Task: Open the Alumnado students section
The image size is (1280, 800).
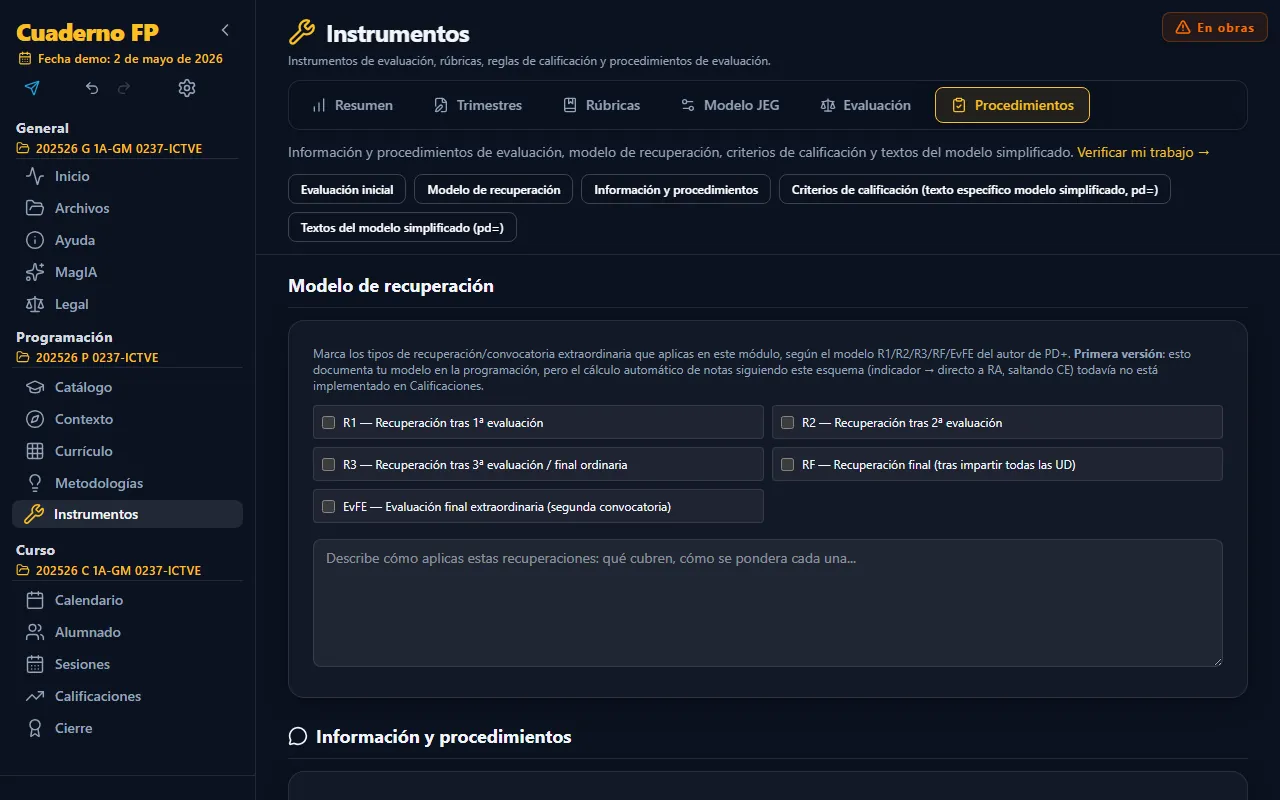Action: coord(128,632)
